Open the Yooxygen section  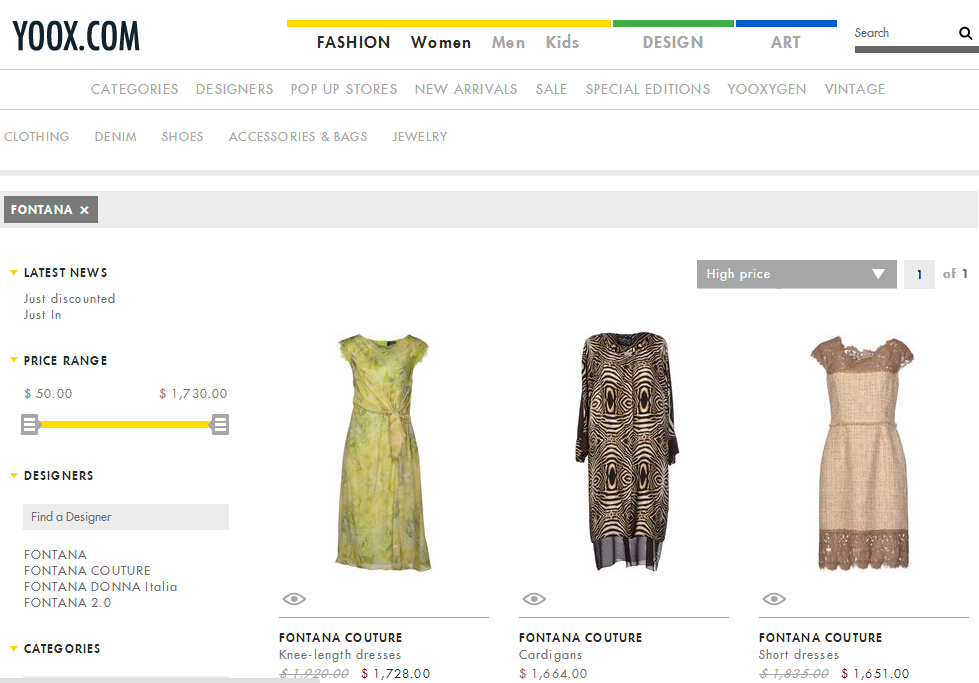pos(767,89)
